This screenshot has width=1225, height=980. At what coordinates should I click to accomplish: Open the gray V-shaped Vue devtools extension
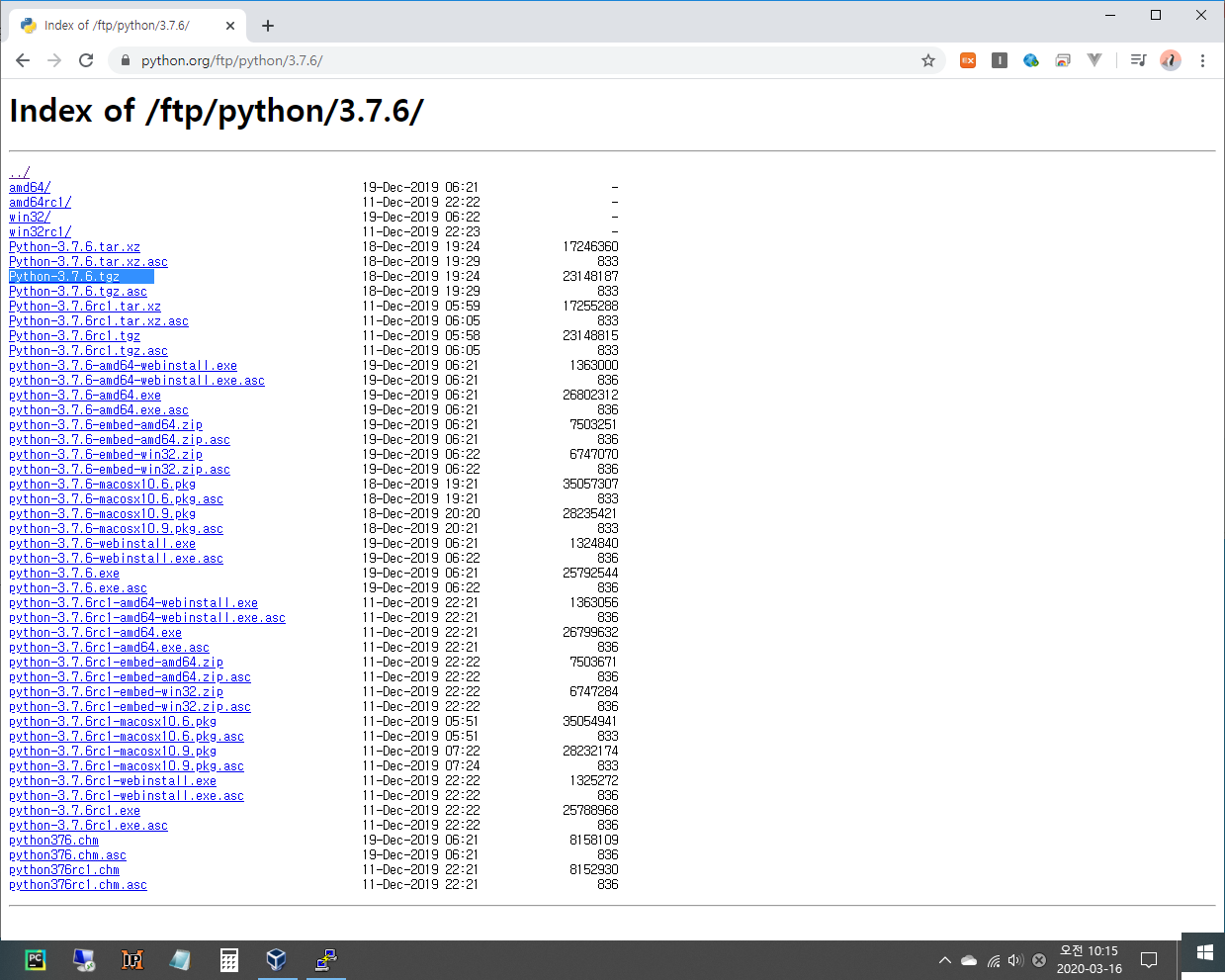tap(1094, 60)
